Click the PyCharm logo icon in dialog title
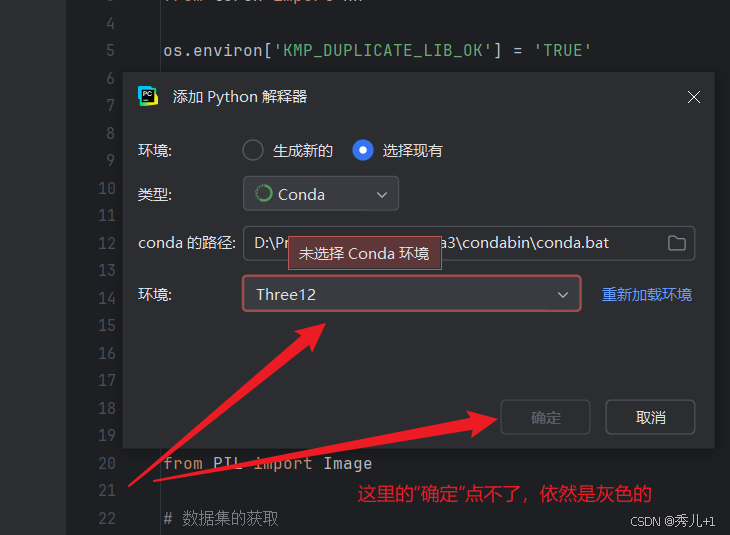Screen dimensions: 730x535 point(148,96)
